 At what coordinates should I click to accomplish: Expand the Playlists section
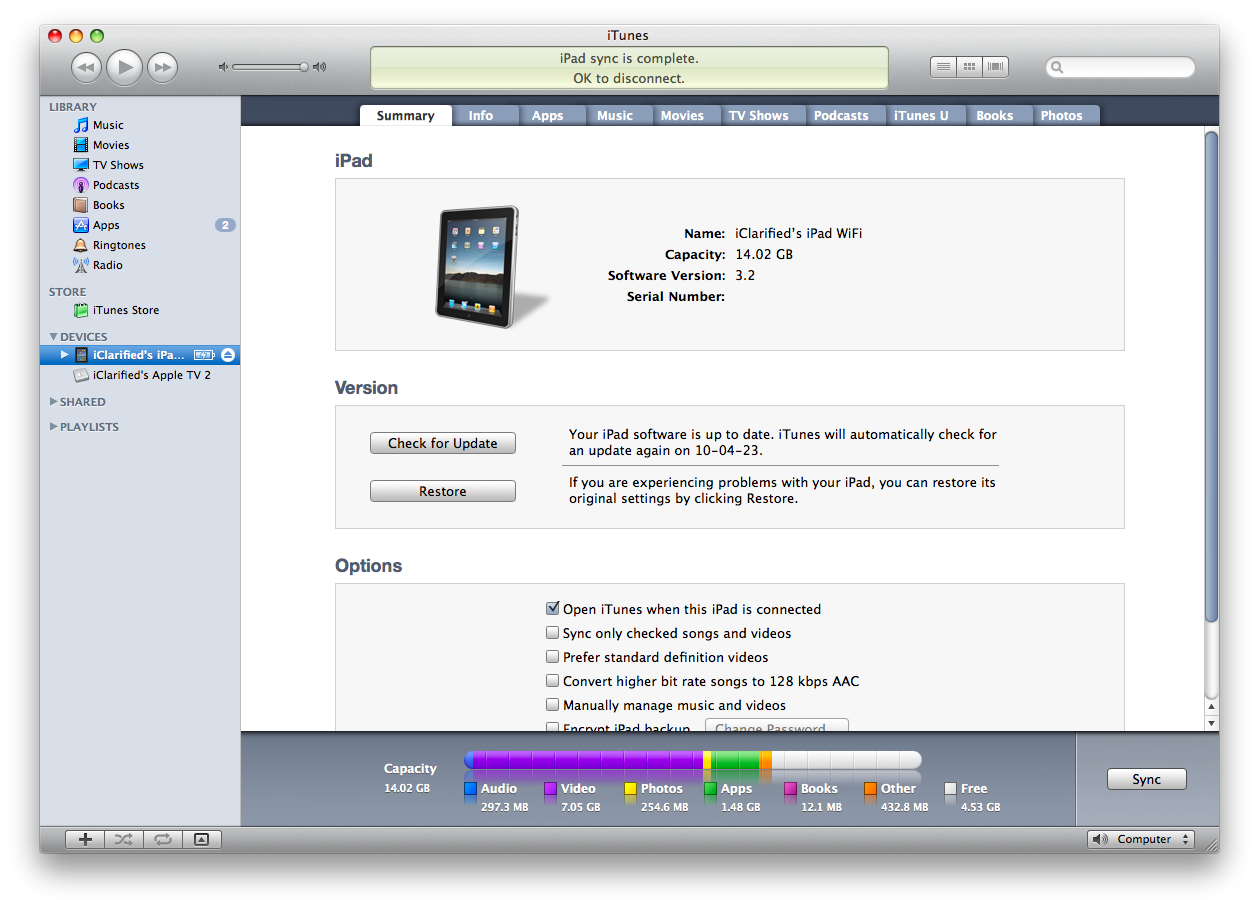[54, 427]
